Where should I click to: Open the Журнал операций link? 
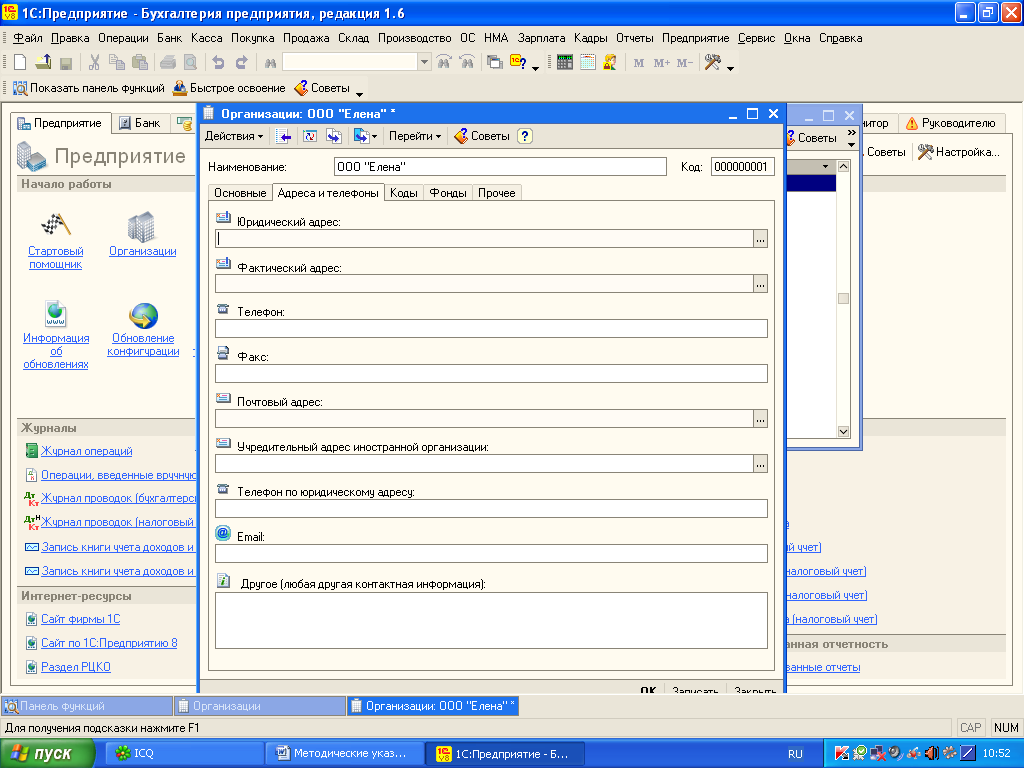point(86,451)
